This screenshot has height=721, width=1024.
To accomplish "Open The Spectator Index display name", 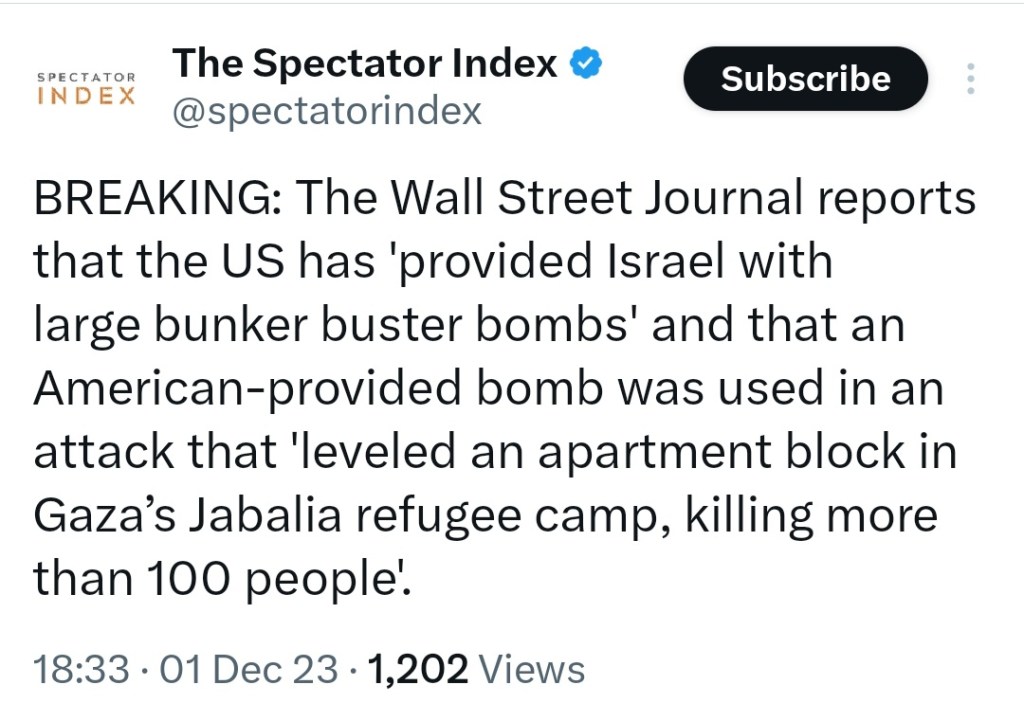I will point(364,64).
